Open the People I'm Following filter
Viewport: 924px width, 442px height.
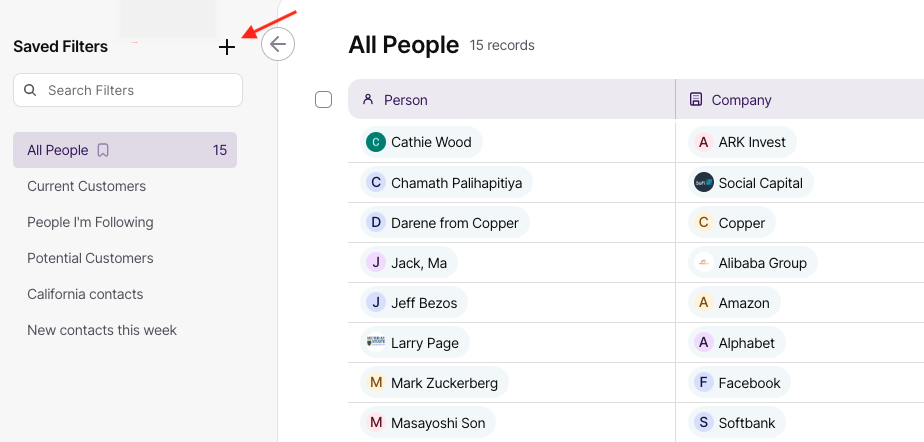(90, 222)
